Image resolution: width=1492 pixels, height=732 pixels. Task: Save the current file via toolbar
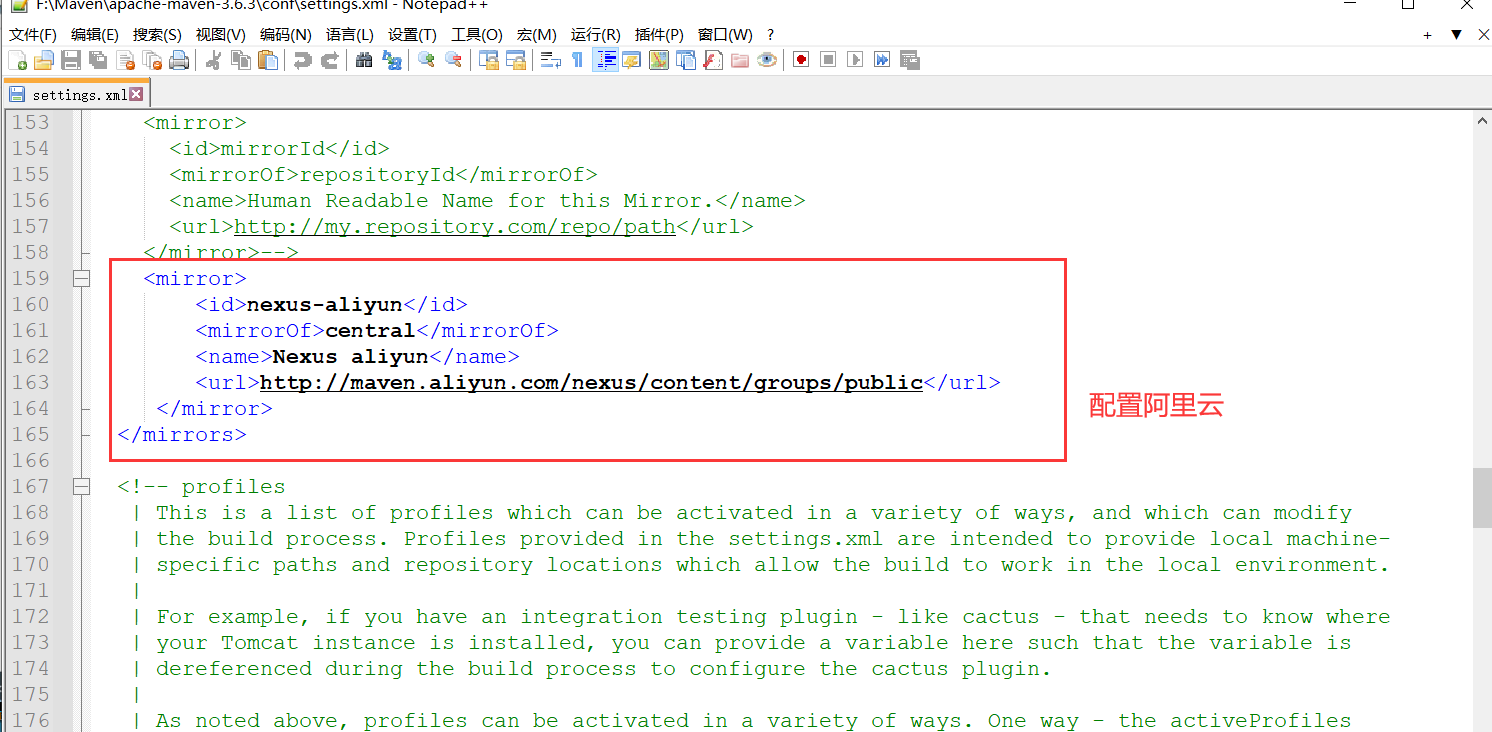pos(71,61)
